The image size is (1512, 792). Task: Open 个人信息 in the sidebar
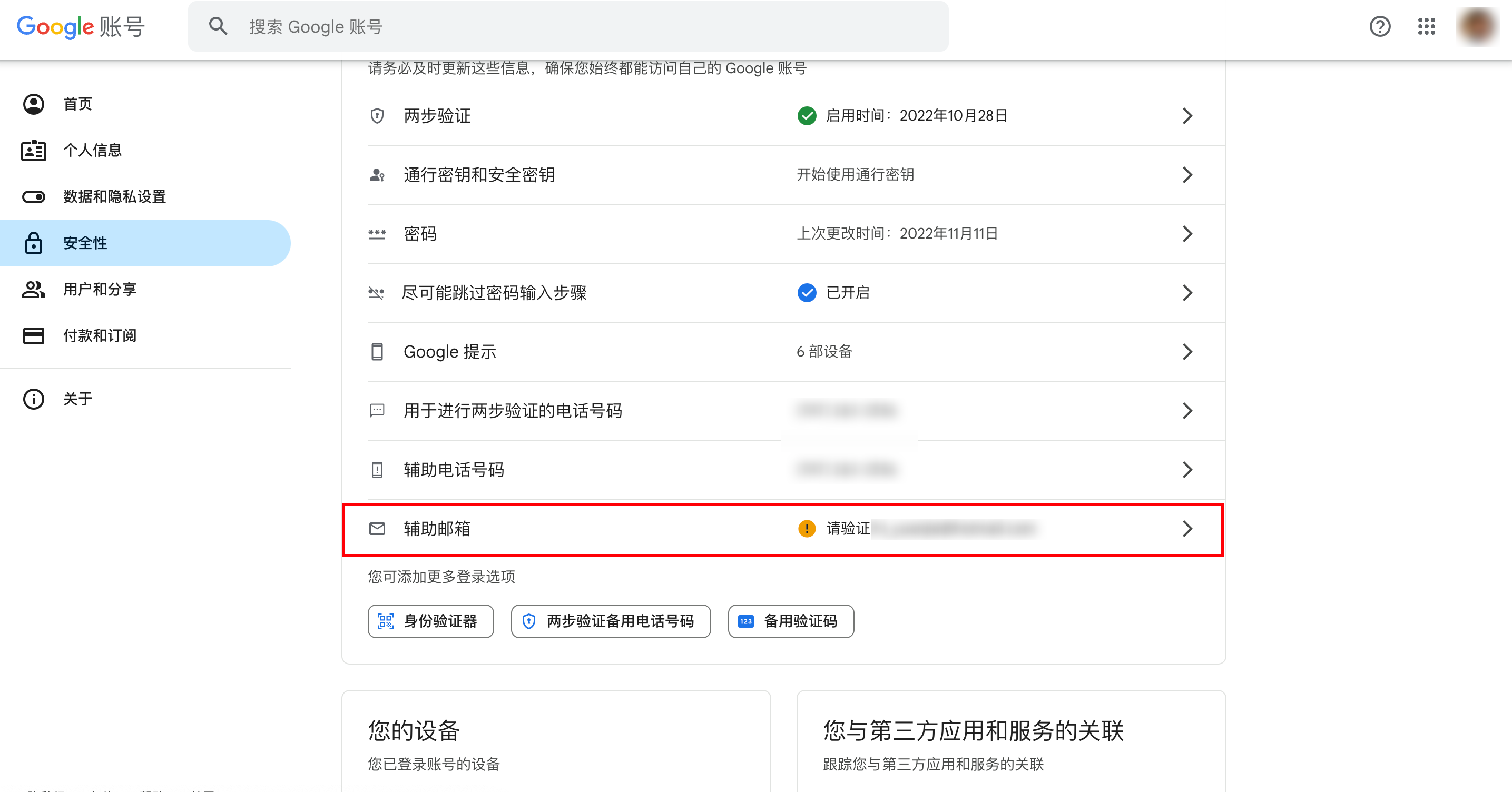tap(145, 150)
